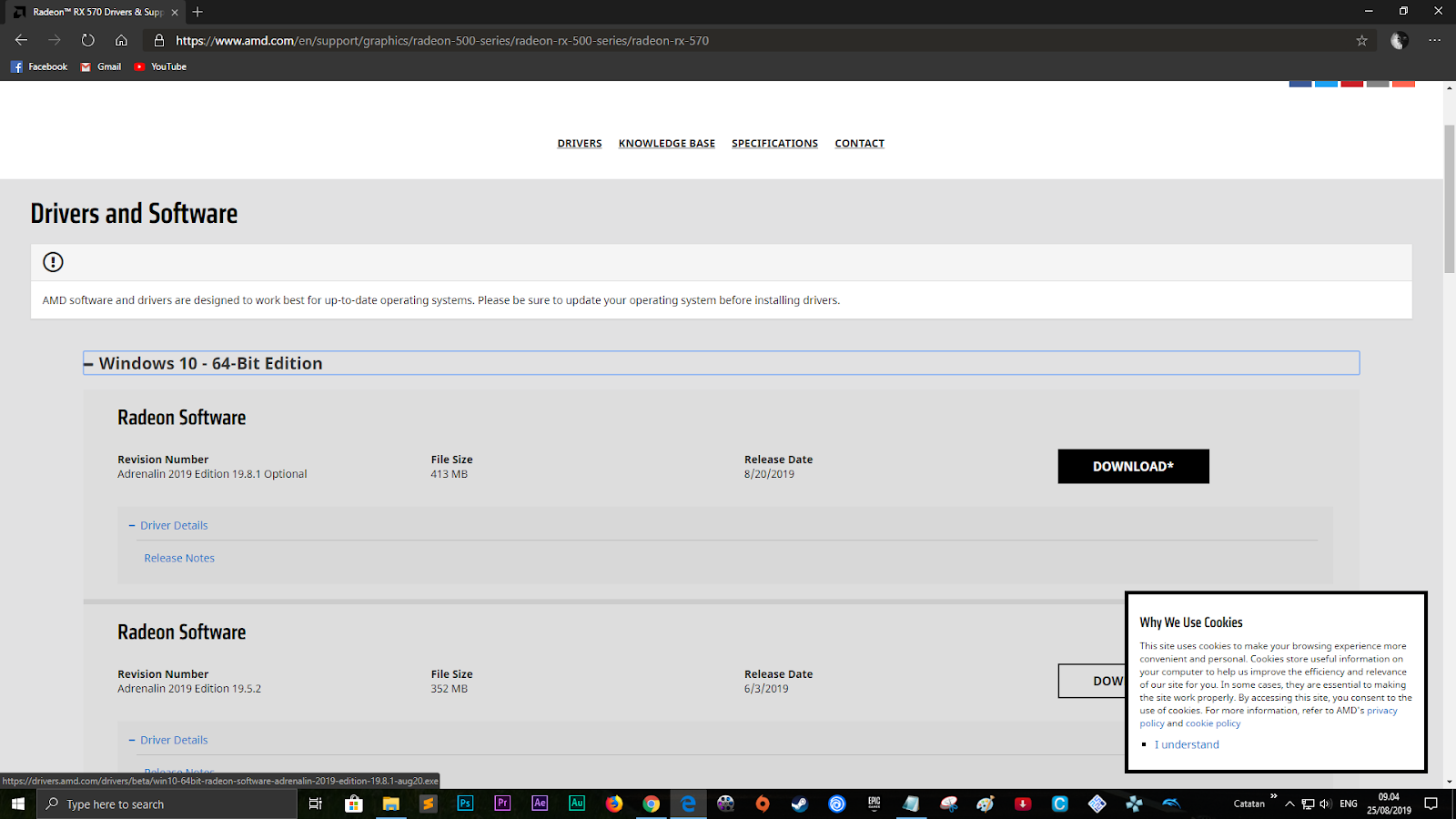Launch the Dolphin emulator from the taskbar
Screen dimensions: 1456x819
1172,804
